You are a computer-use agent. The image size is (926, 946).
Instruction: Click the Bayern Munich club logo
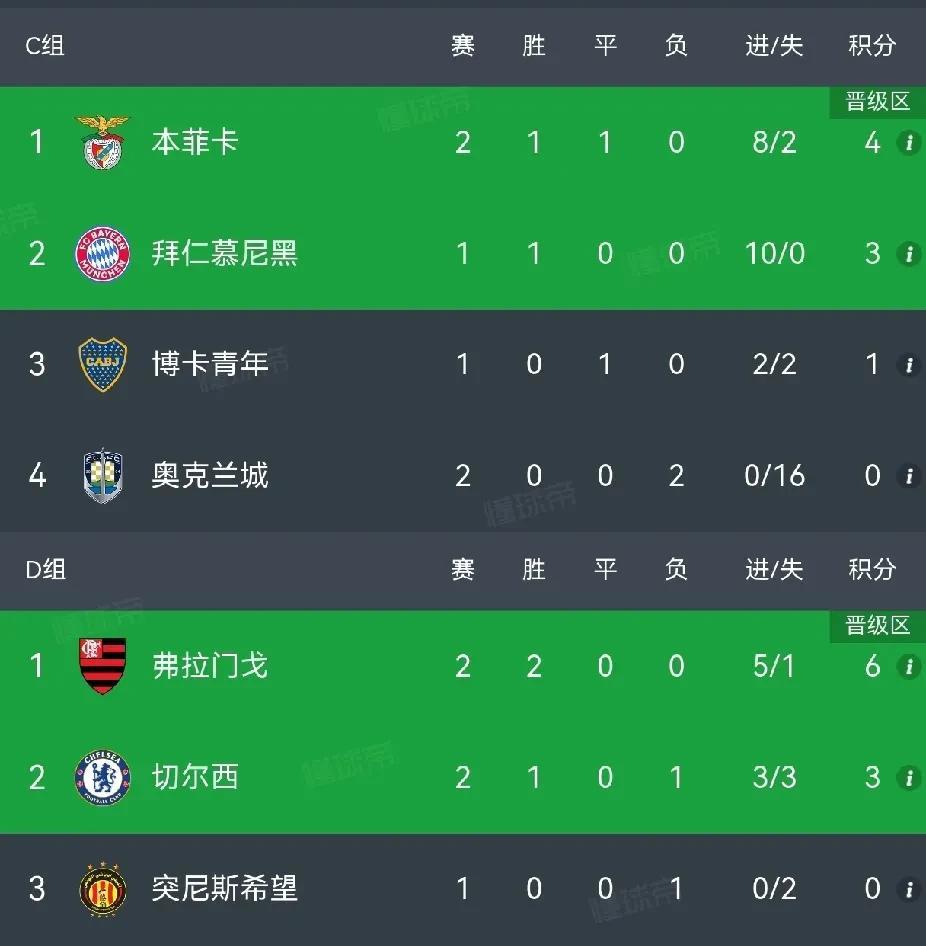tap(103, 253)
